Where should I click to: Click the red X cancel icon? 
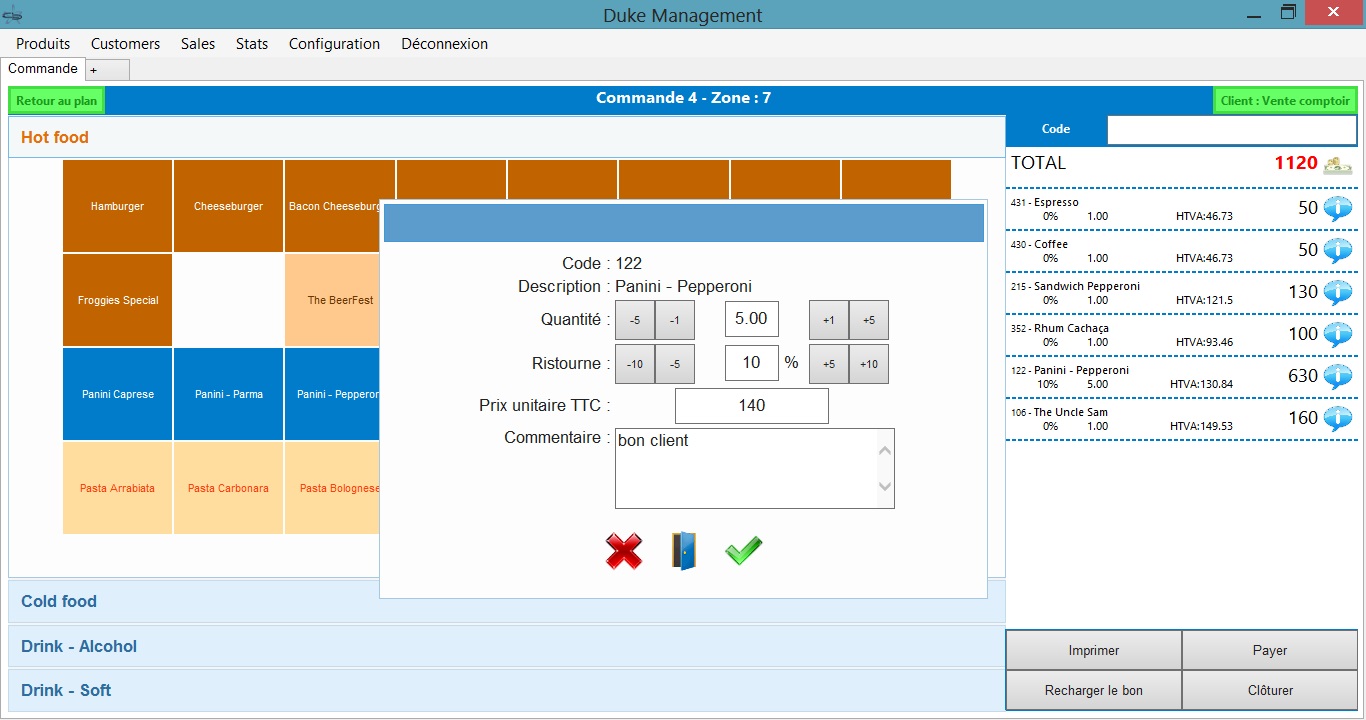coord(624,551)
